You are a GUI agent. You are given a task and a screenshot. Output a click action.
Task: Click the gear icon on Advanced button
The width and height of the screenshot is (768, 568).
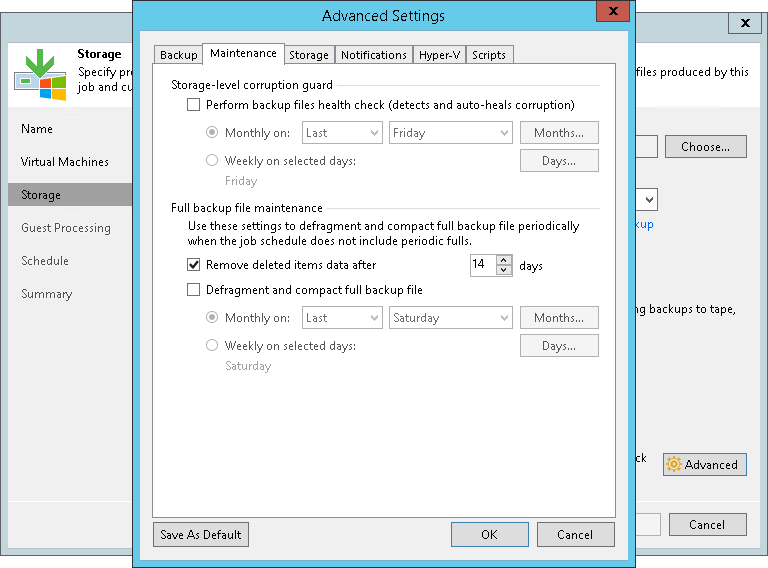673,465
